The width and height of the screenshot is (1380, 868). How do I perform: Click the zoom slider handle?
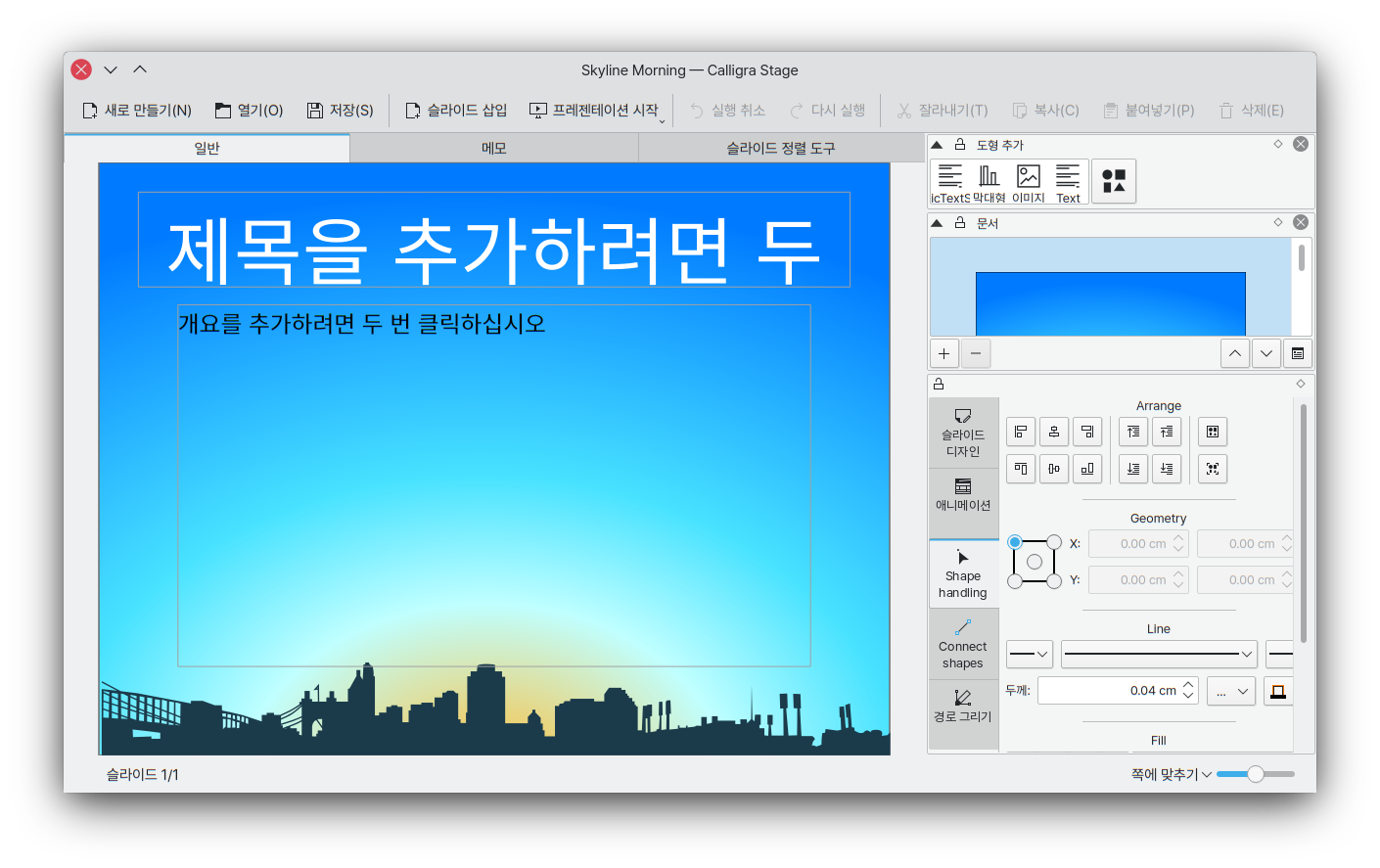tap(1256, 774)
